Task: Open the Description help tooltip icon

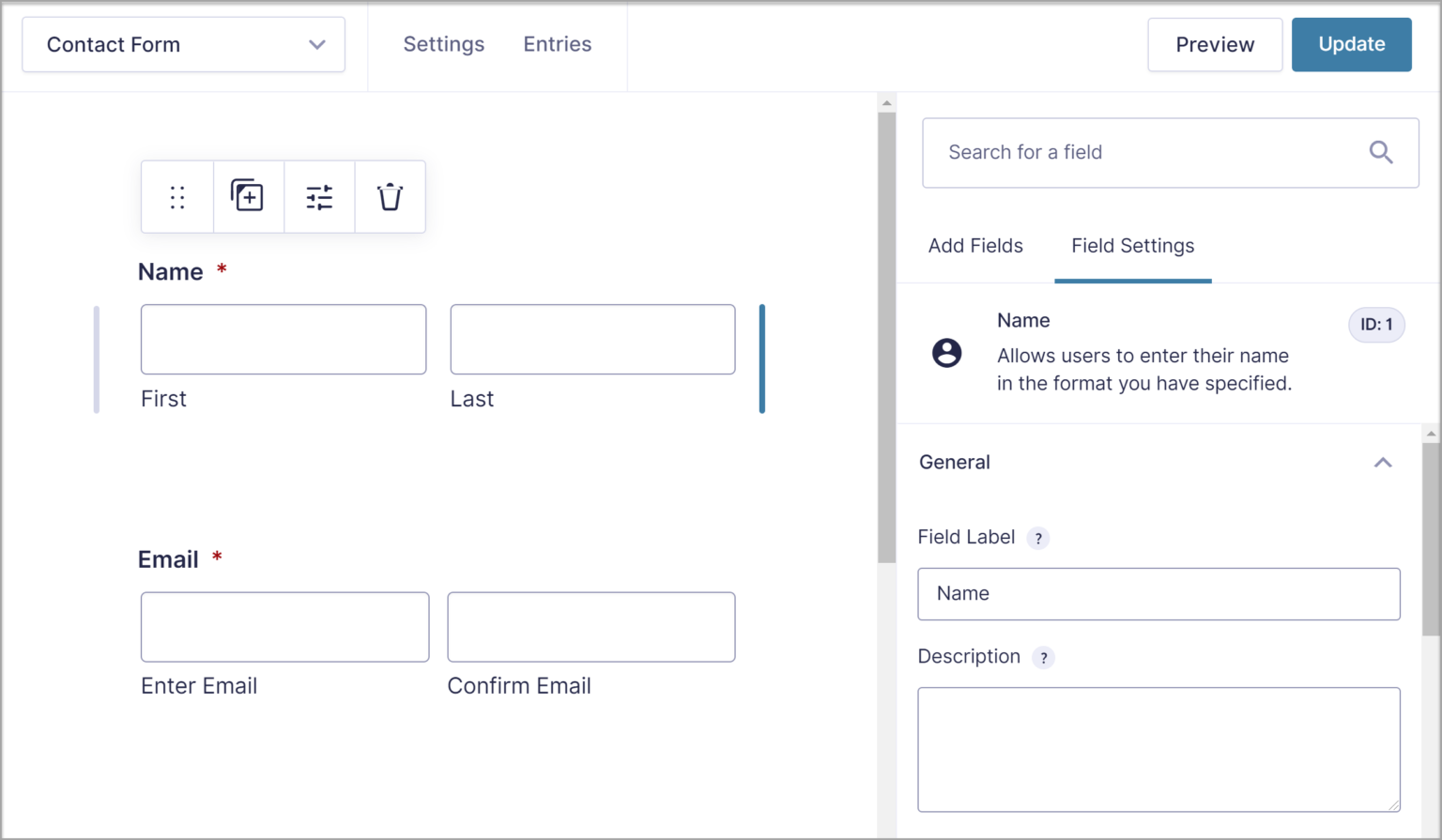Action: (x=1043, y=658)
